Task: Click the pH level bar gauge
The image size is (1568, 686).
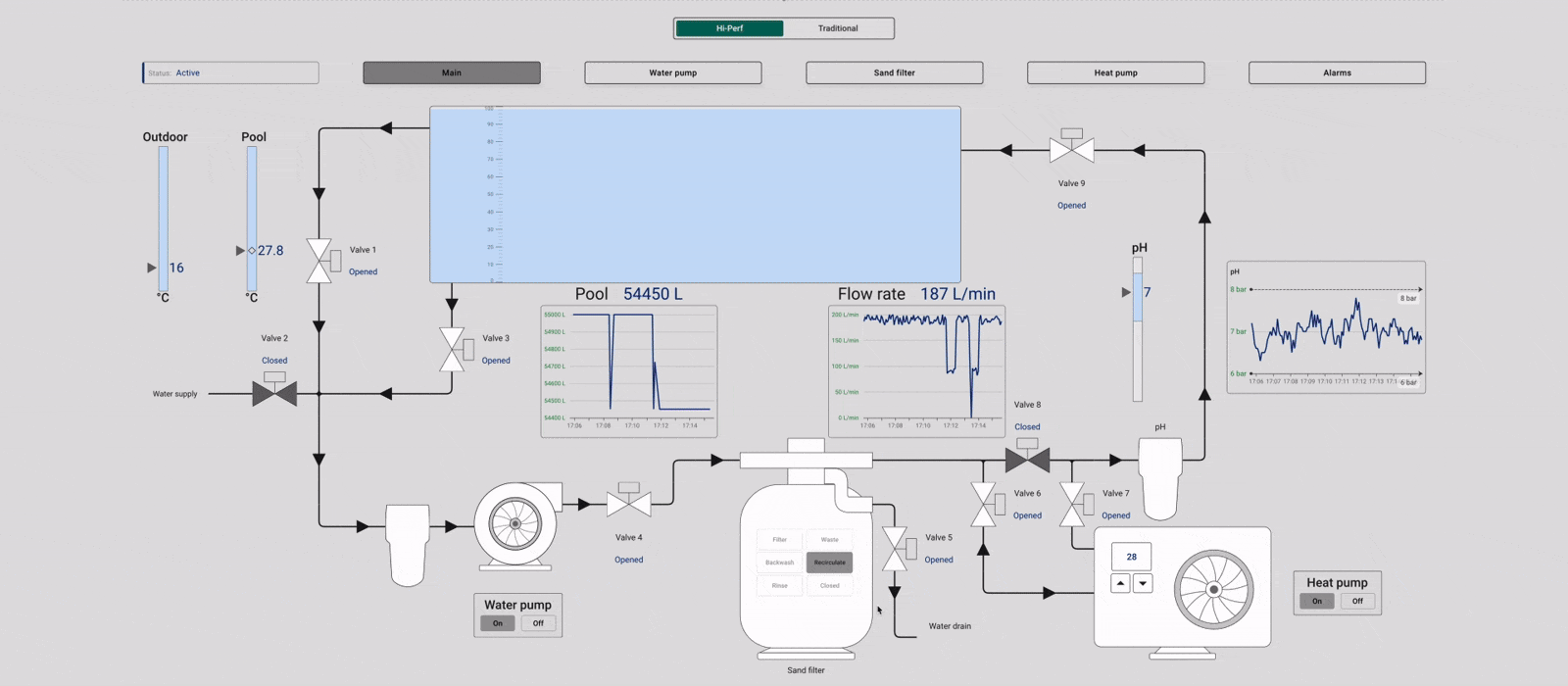Action: pyautogui.click(x=1138, y=329)
